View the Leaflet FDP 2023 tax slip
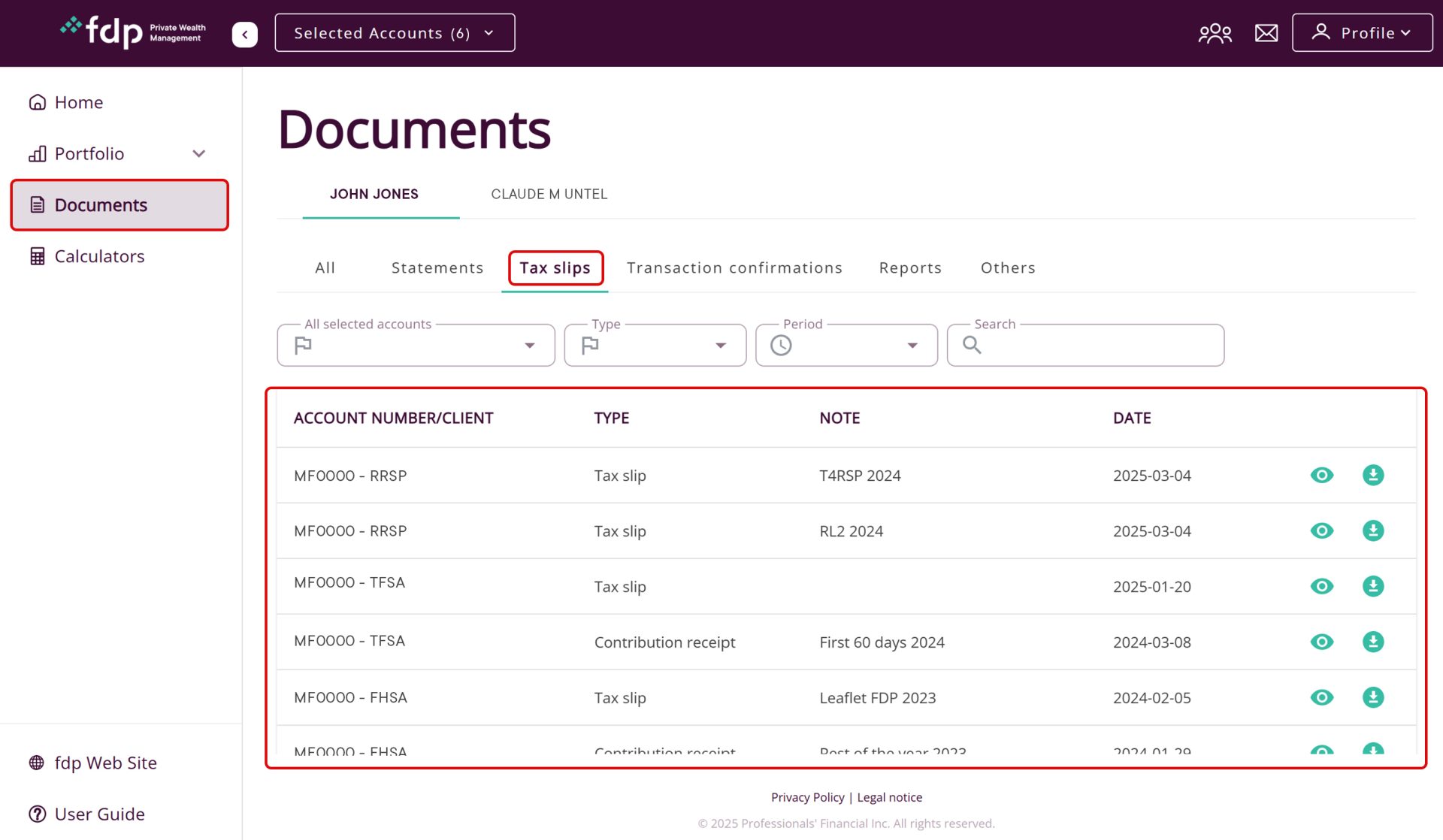 pyautogui.click(x=1322, y=697)
